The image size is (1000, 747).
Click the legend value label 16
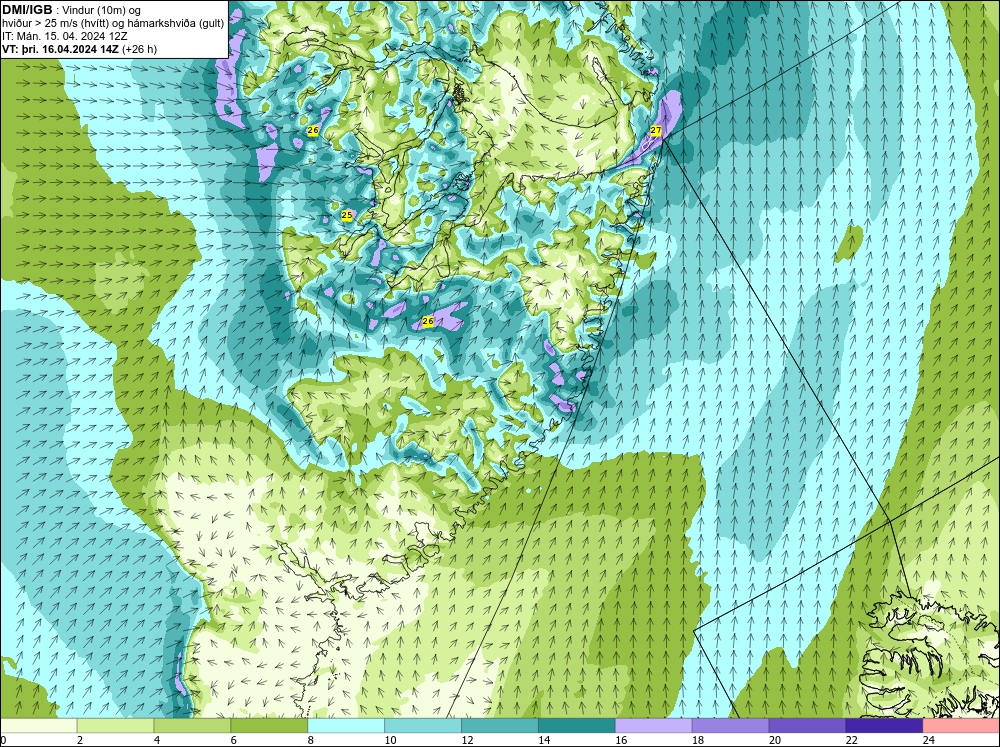(621, 740)
